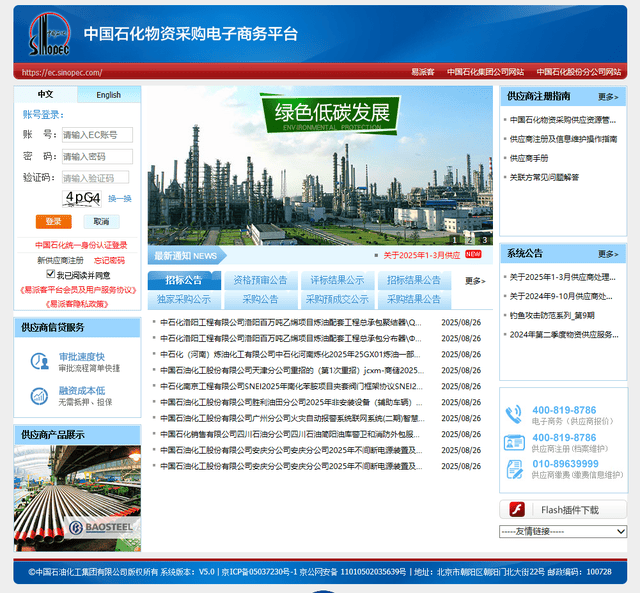Viewport: 640px width, 593px height.
Task: Check the 我已阅读并同意 agreement checkbox
Action: [x=51, y=274]
